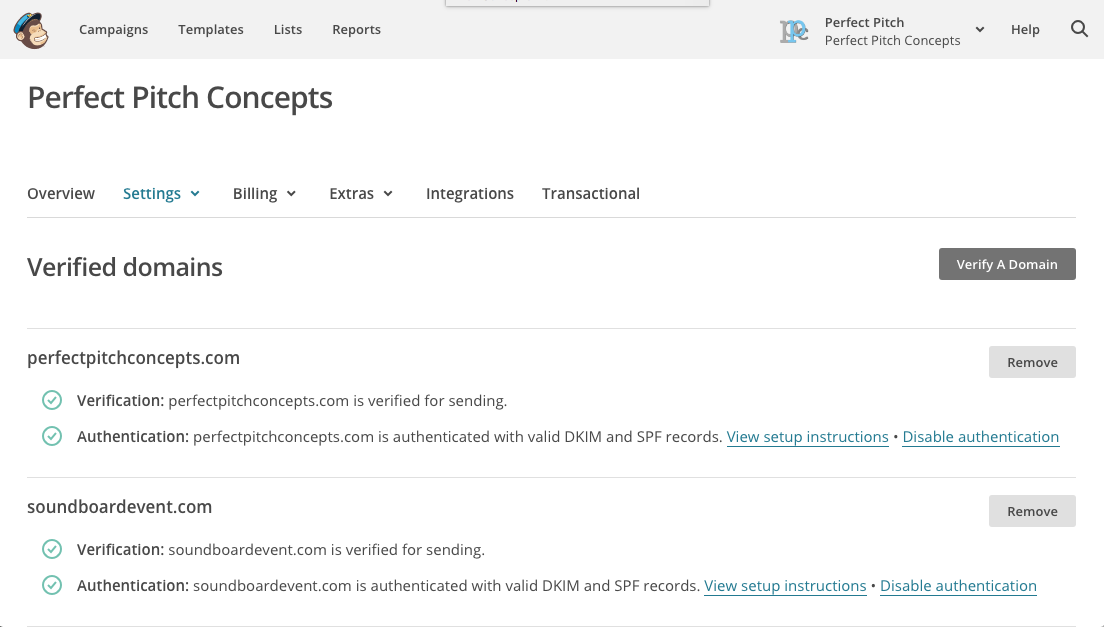This screenshot has height=627, width=1104.
Task: Select the Overview tab
Action: pyautogui.click(x=61, y=194)
